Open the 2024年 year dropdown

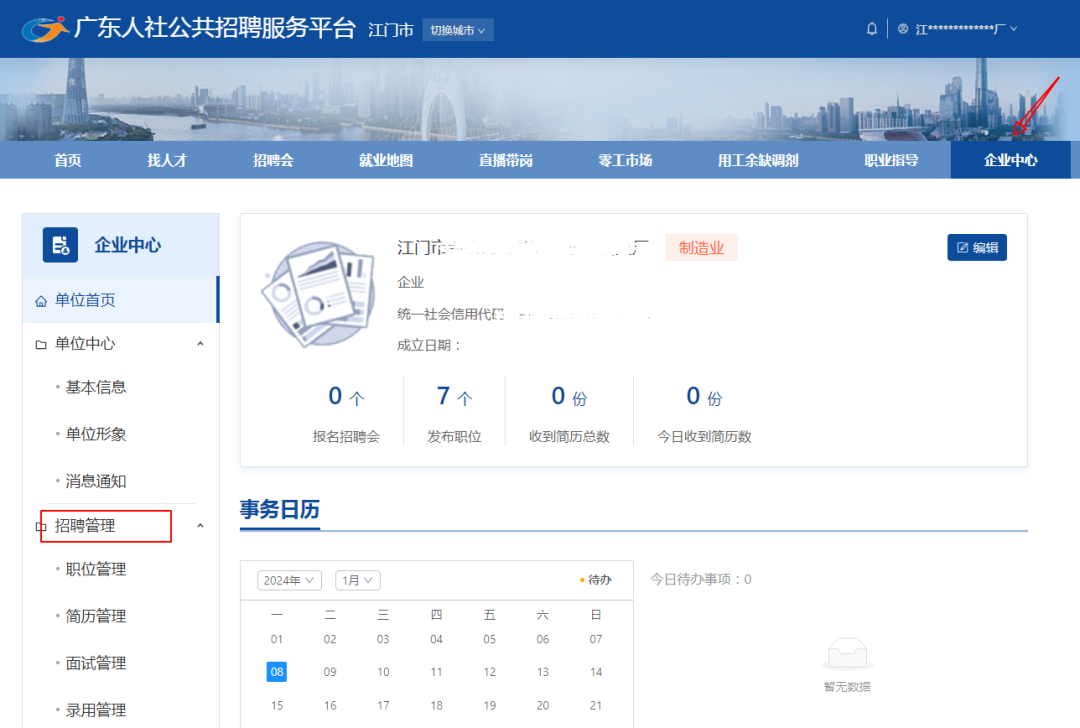click(289, 580)
